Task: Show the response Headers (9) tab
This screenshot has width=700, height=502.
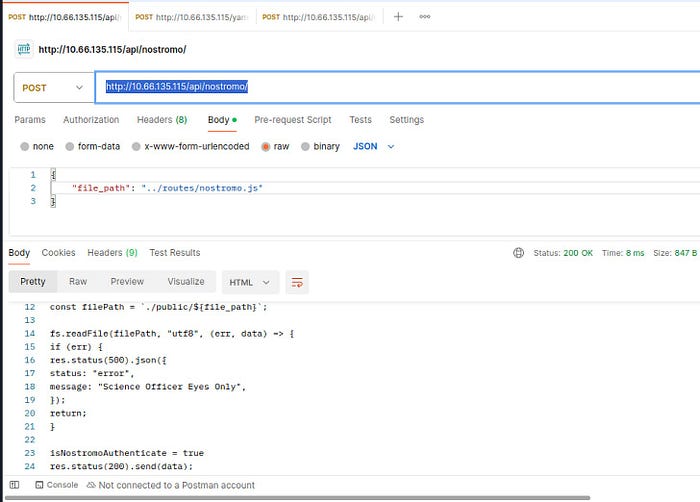Action: coord(112,253)
